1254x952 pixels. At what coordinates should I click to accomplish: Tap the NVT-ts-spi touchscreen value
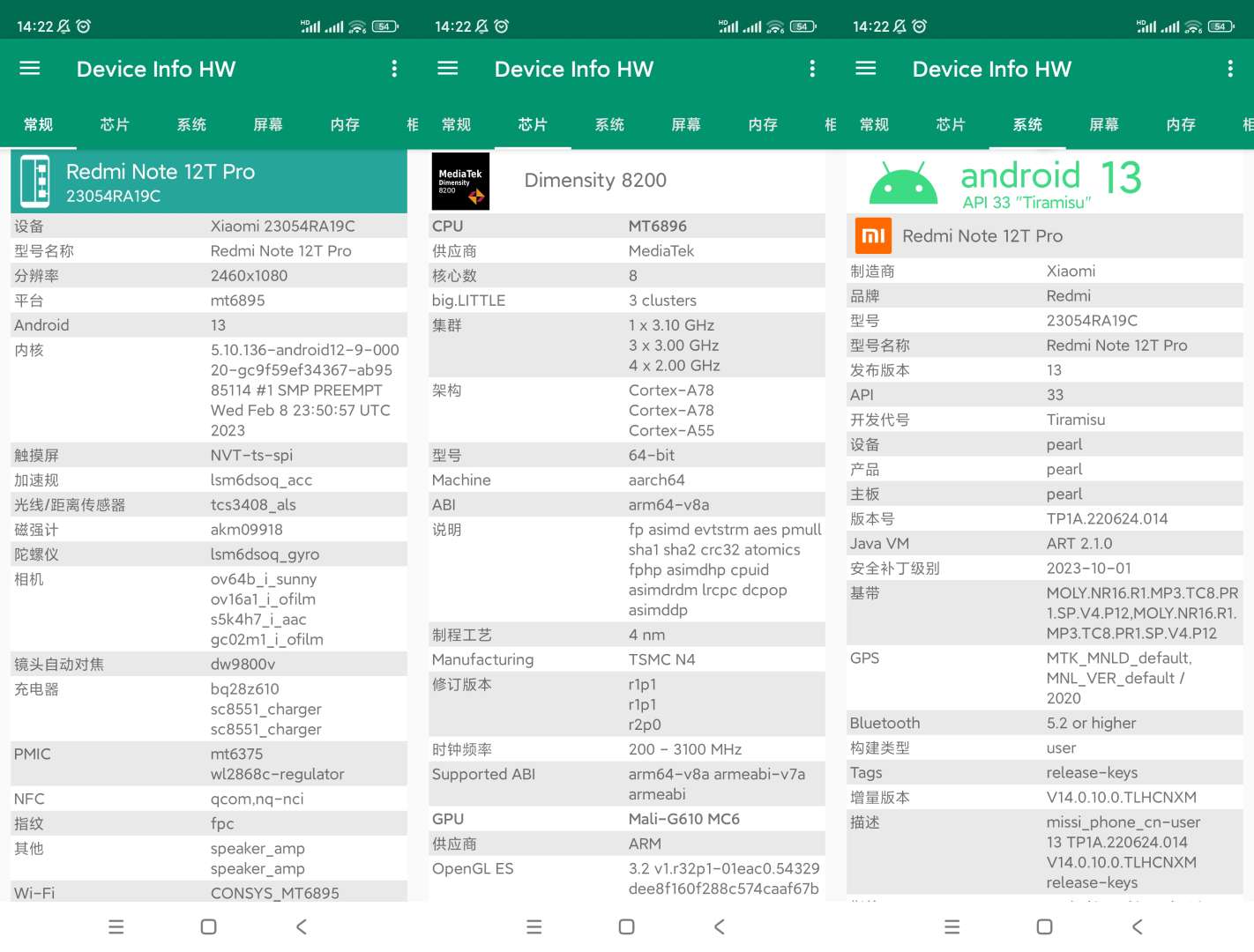coord(251,456)
